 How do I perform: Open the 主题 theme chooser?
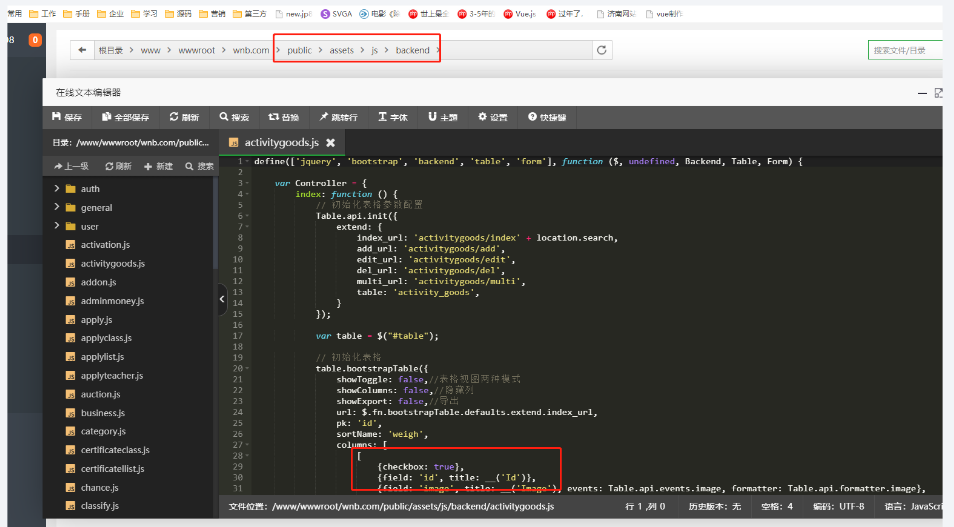coord(443,117)
